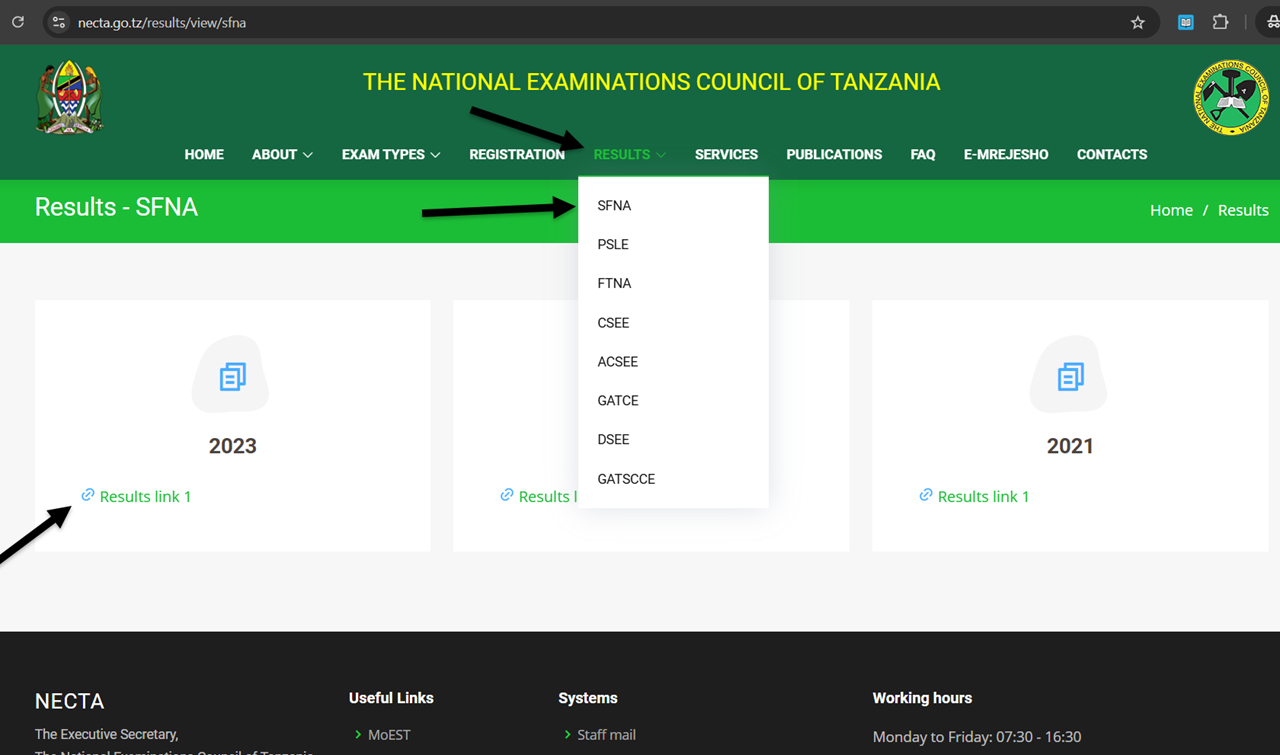The width and height of the screenshot is (1280, 755).
Task: Open the 2021 Results link 1
Action: (983, 496)
